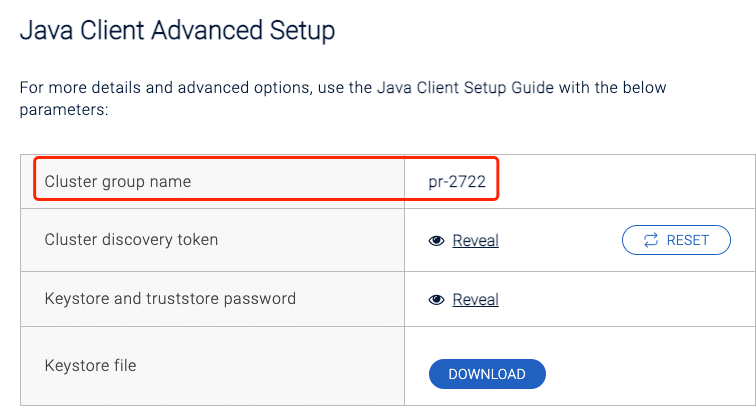Click the word "token" in the discovery row
The image size is (756, 415).
pos(198,240)
